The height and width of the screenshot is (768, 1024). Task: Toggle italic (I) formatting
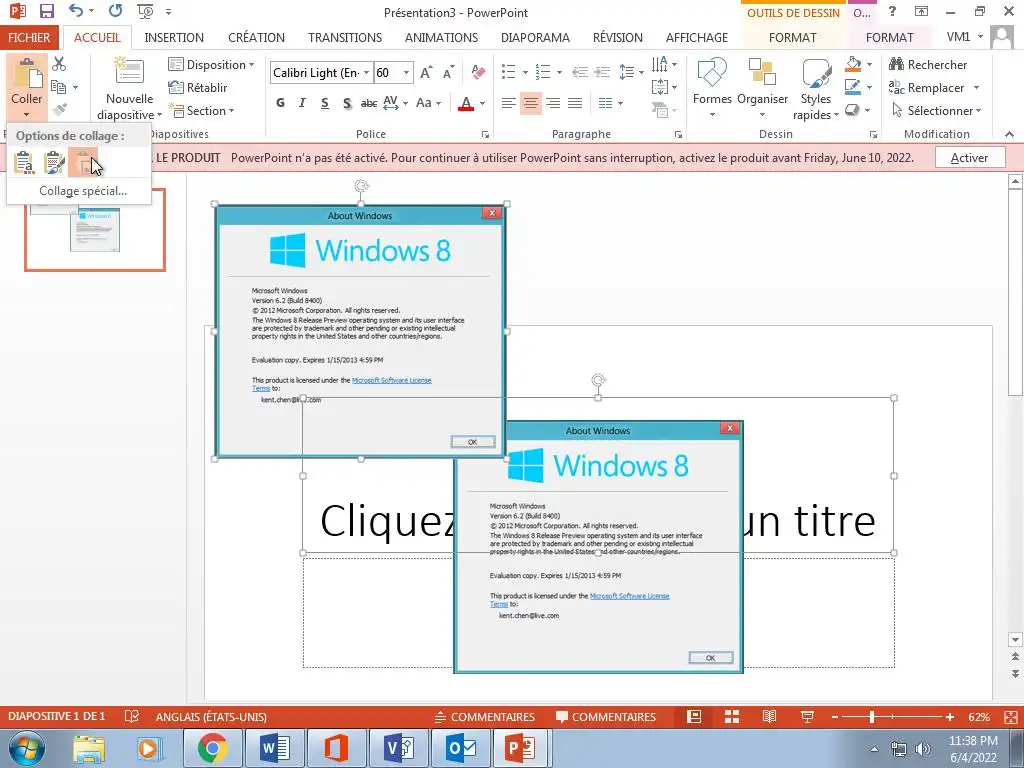[x=302, y=103]
